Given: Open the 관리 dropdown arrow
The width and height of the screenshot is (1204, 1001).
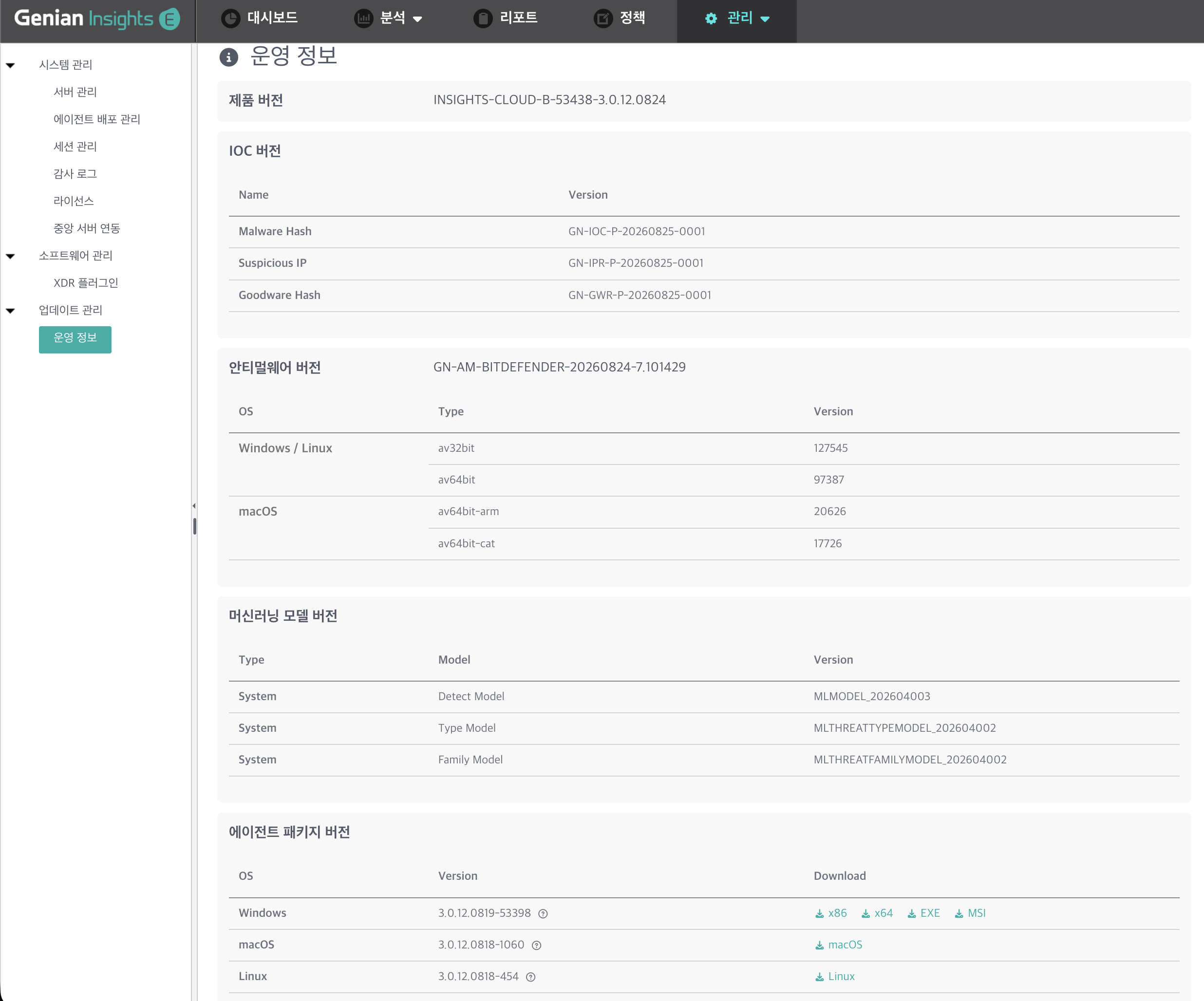Looking at the screenshot, I should tap(765, 19).
